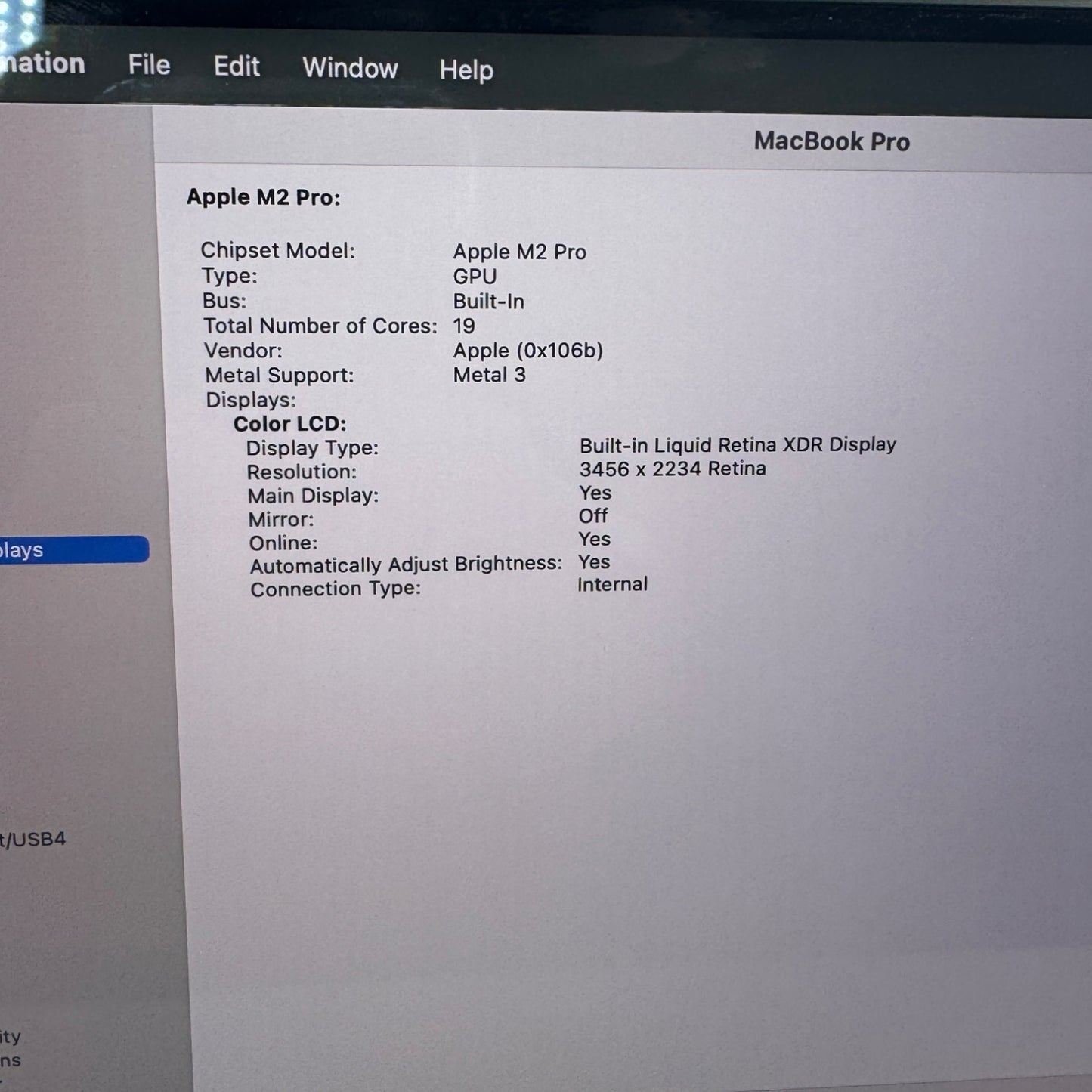This screenshot has height=1092, width=1092.
Task: Click the Connection Type value Internal
Action: 612,584
